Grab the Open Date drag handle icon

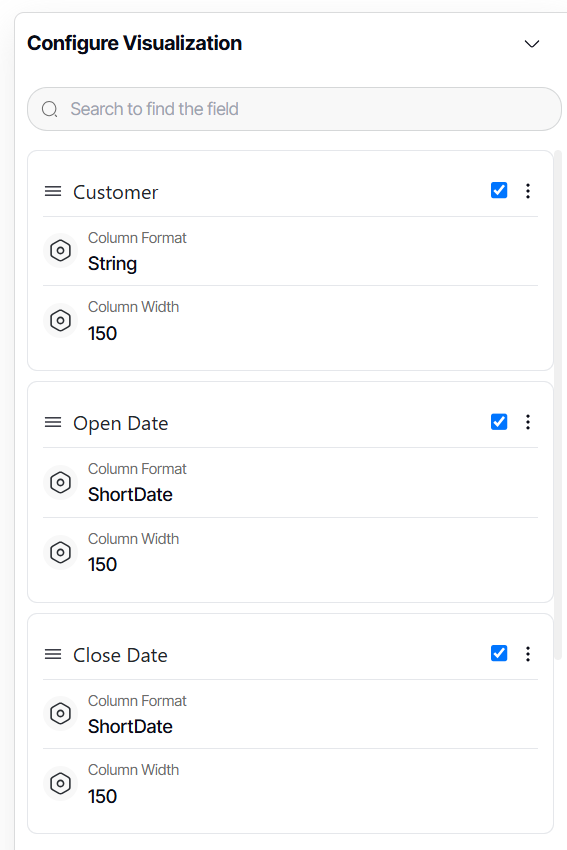[x=53, y=422]
